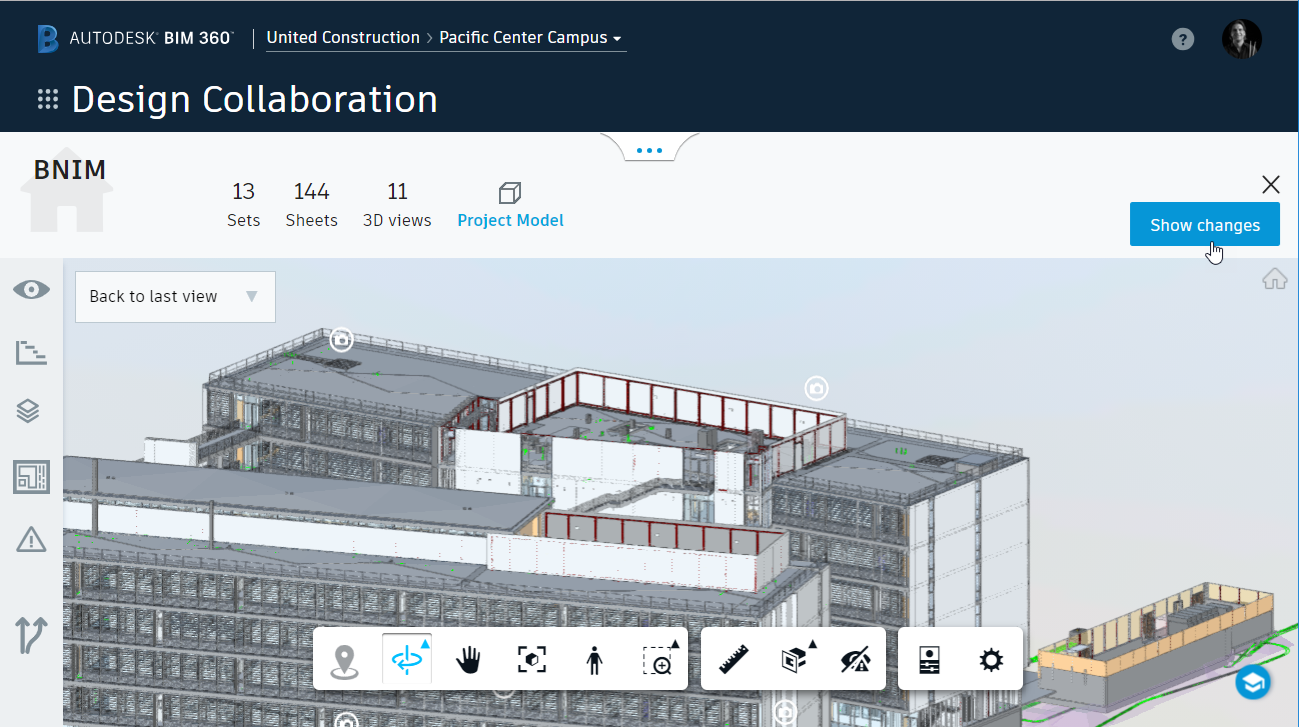1299x727 pixels.
Task: Expand the Pacific Center Campus project selector
Action: pyautogui.click(x=530, y=37)
